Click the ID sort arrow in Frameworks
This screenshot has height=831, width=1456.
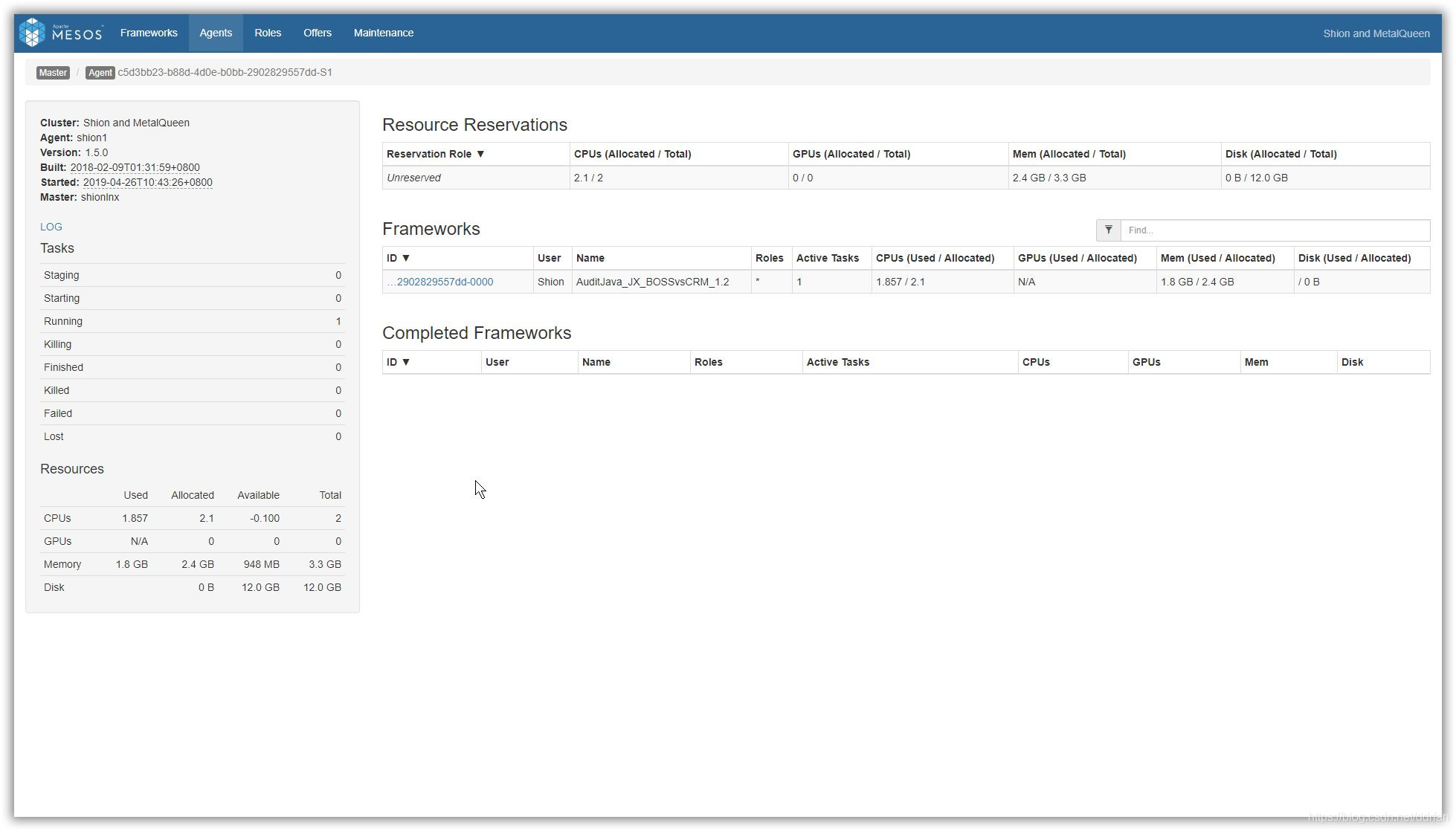coord(406,258)
